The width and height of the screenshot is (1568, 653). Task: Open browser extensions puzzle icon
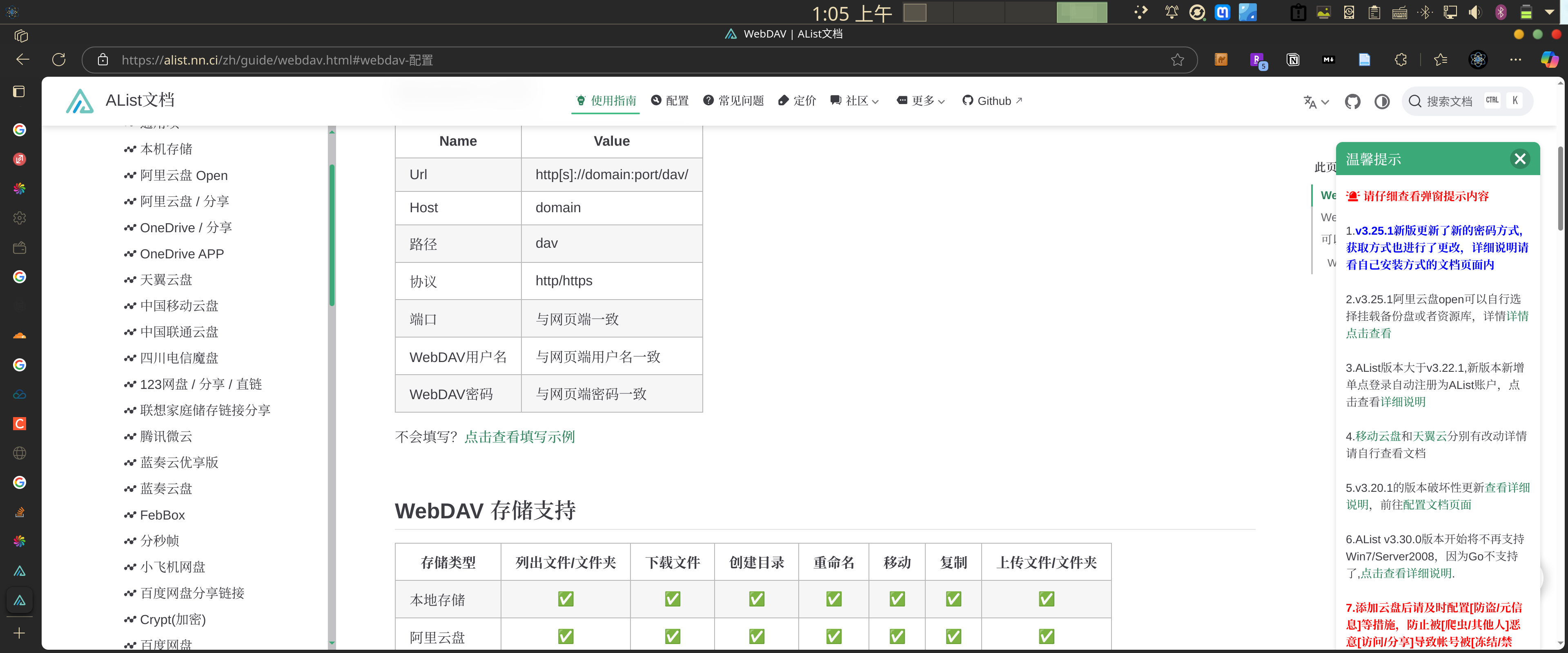pyautogui.click(x=1401, y=60)
